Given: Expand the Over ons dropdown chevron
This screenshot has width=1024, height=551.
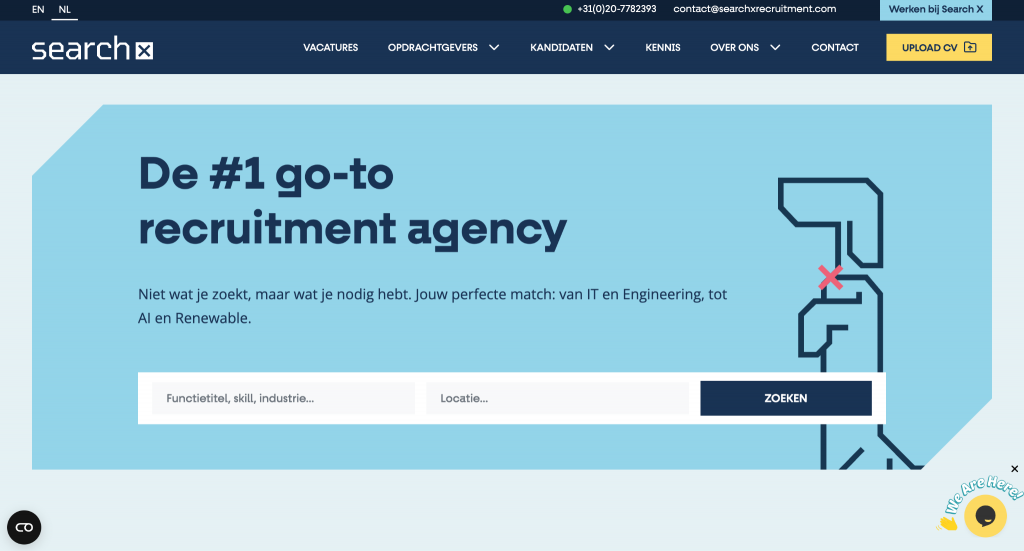Looking at the screenshot, I should pos(775,48).
